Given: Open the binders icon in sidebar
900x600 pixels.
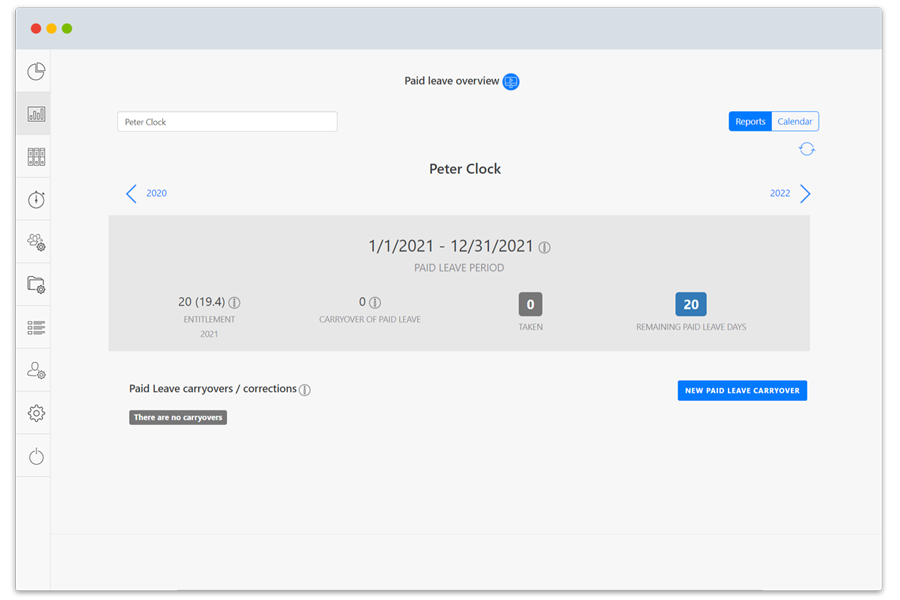Looking at the screenshot, I should (x=36, y=157).
